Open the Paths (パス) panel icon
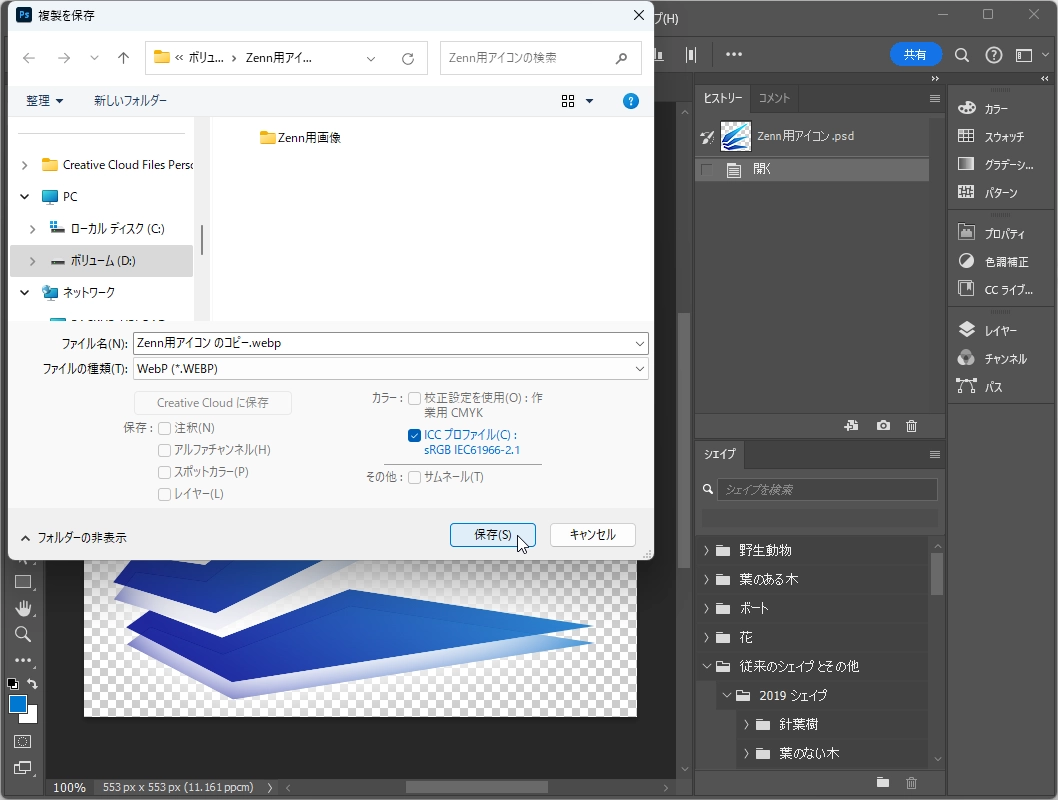 coord(966,386)
